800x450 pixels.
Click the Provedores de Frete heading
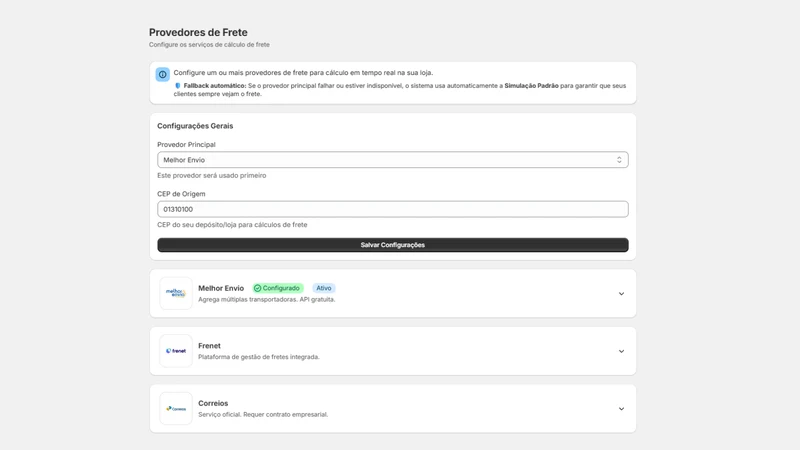click(x=198, y=32)
